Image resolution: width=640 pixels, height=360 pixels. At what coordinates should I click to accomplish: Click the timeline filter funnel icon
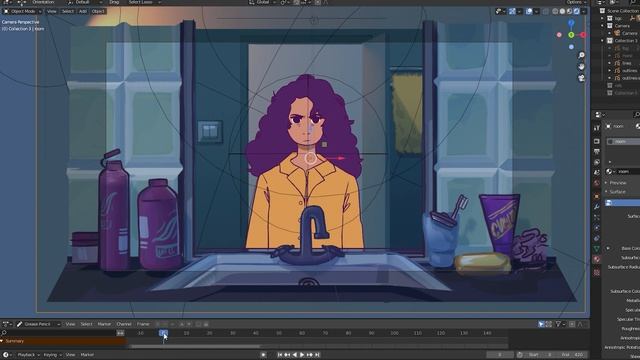558,324
